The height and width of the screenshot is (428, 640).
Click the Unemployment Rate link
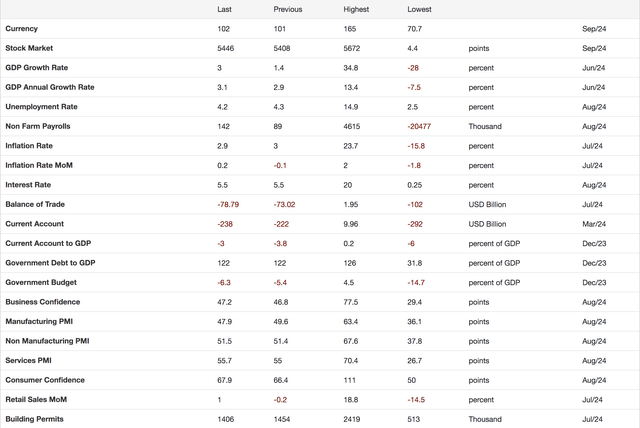pos(41,107)
